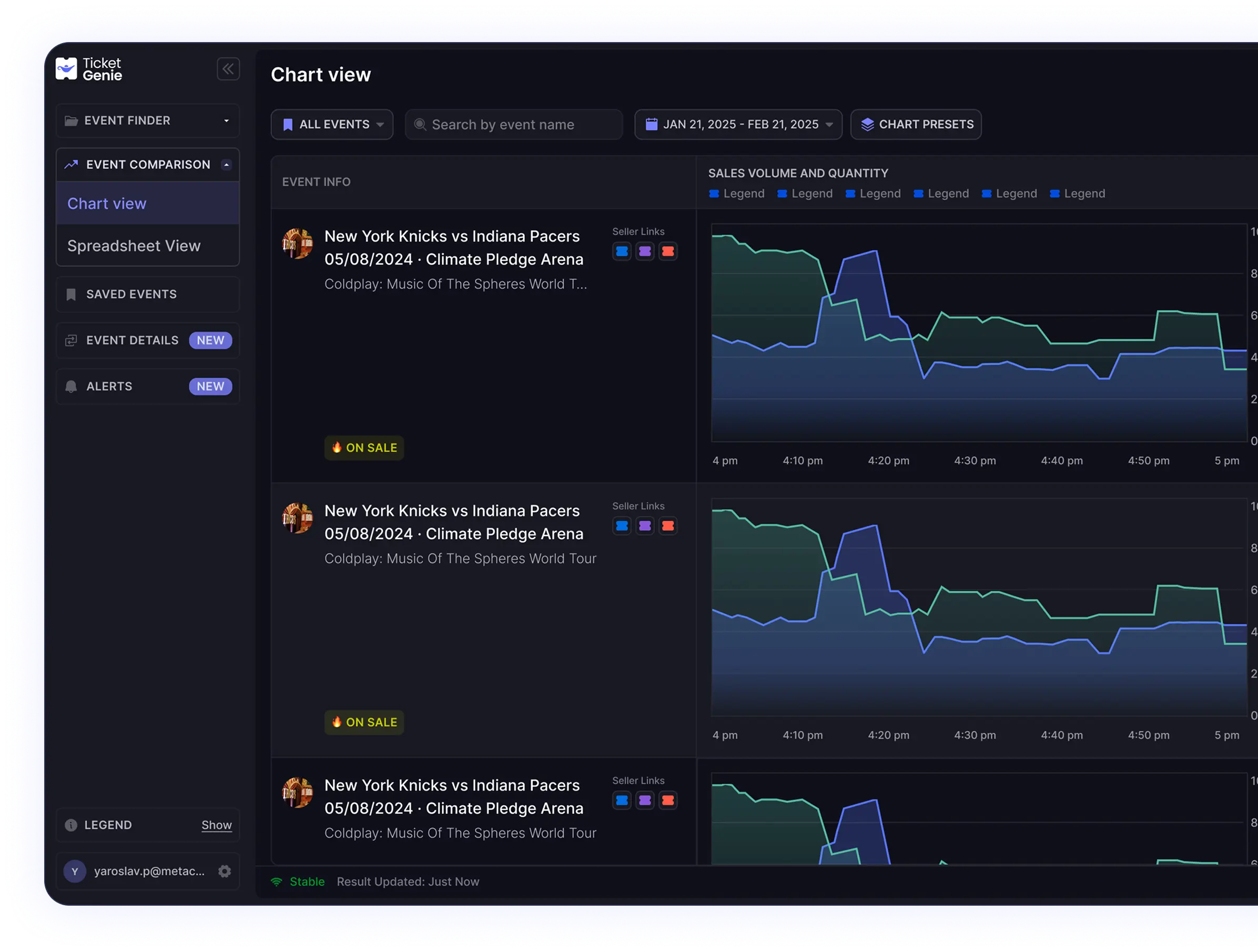The image size is (1258, 952).
Task: Click the Ticket Genie logo
Action: coord(89,69)
